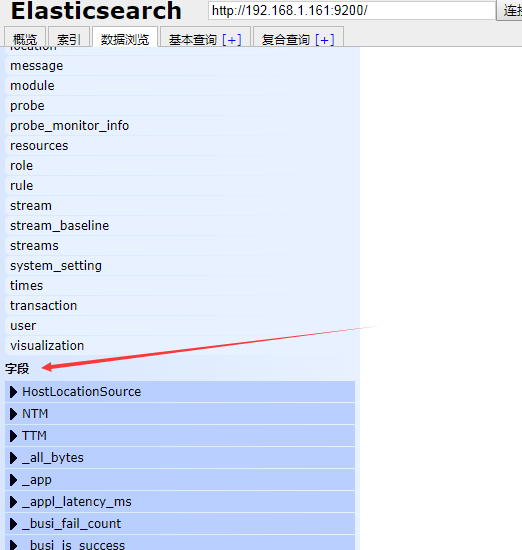Select the user type

click(x=182, y=326)
